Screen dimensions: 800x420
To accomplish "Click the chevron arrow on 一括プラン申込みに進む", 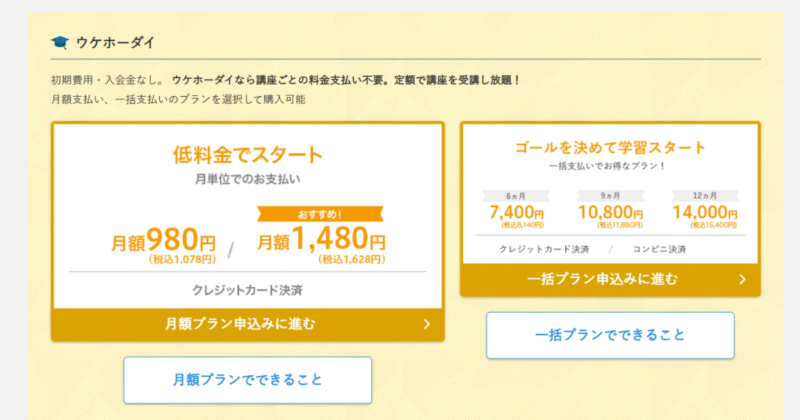I will pos(742,279).
